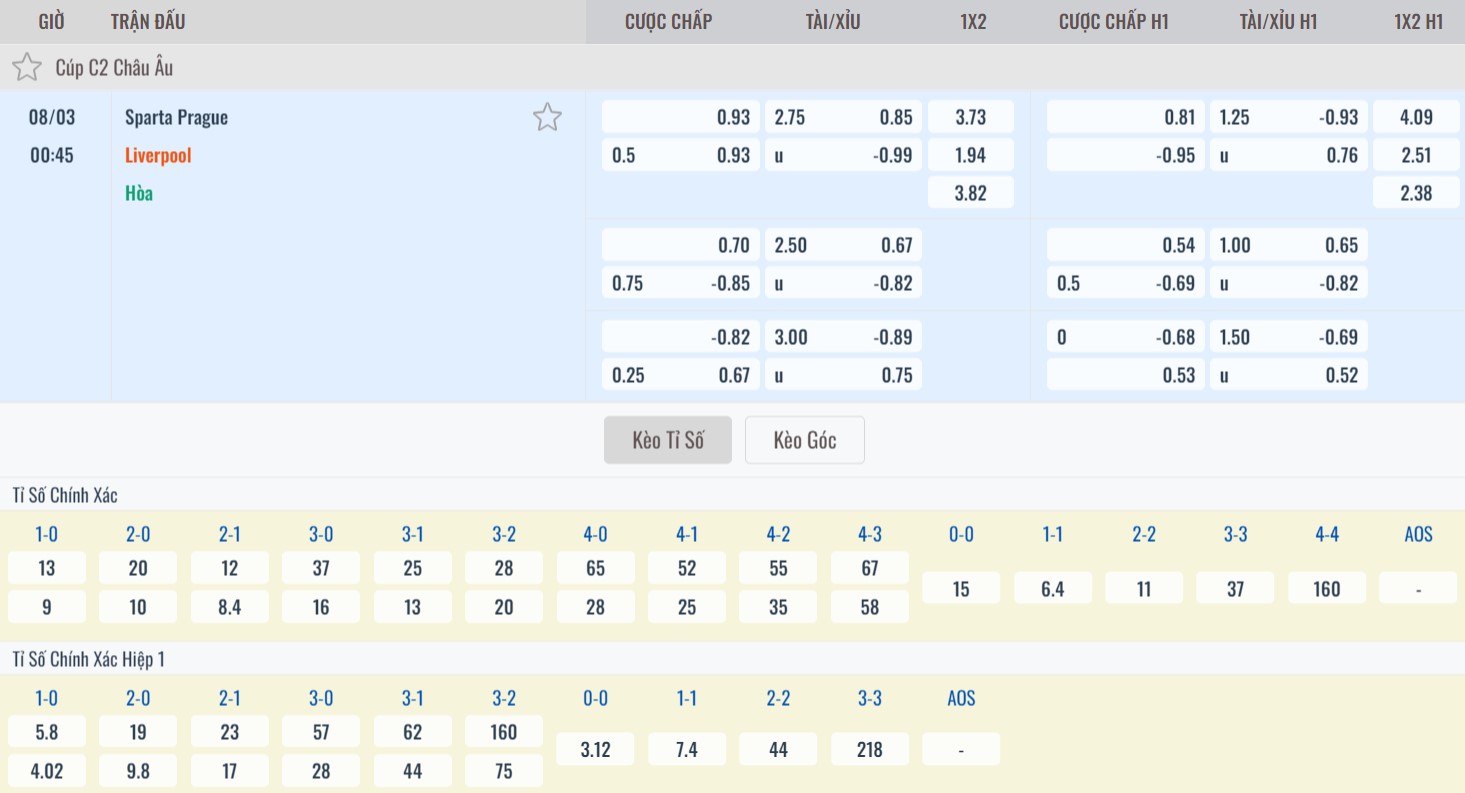Star the Cúp C2 Châu Âu league

27,68
